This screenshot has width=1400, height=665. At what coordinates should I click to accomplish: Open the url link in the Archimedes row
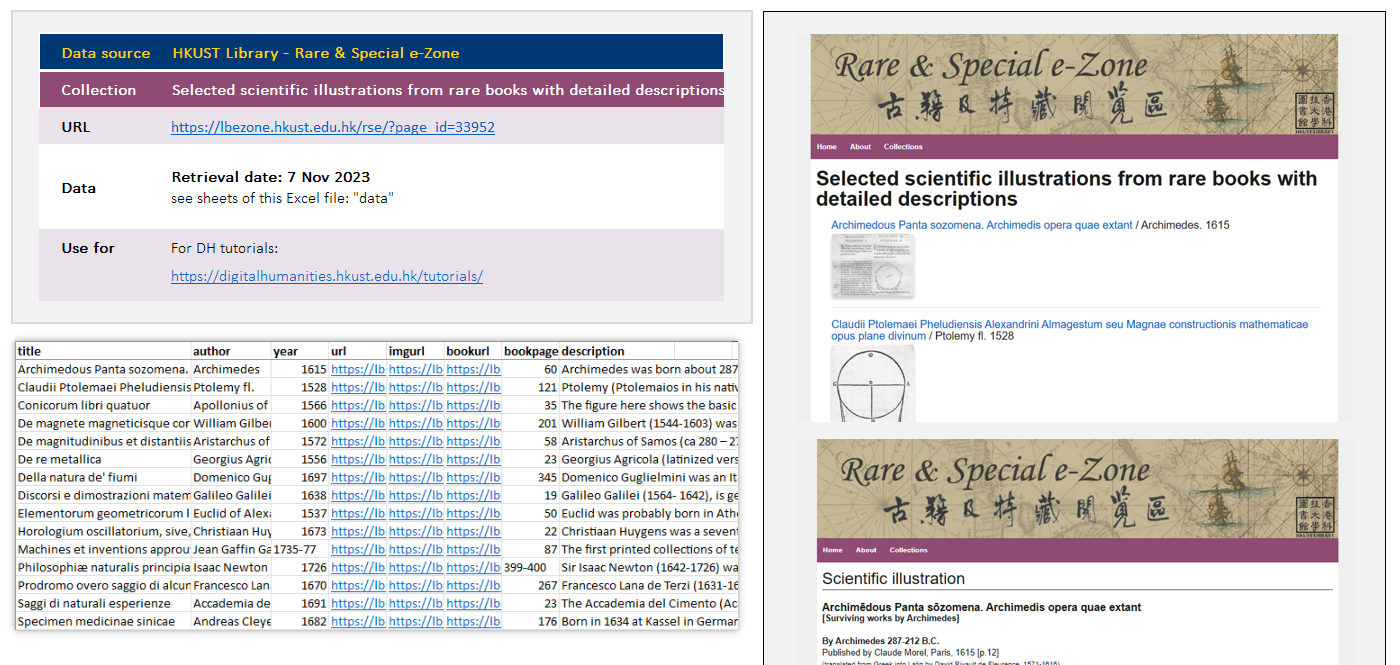pos(357,369)
